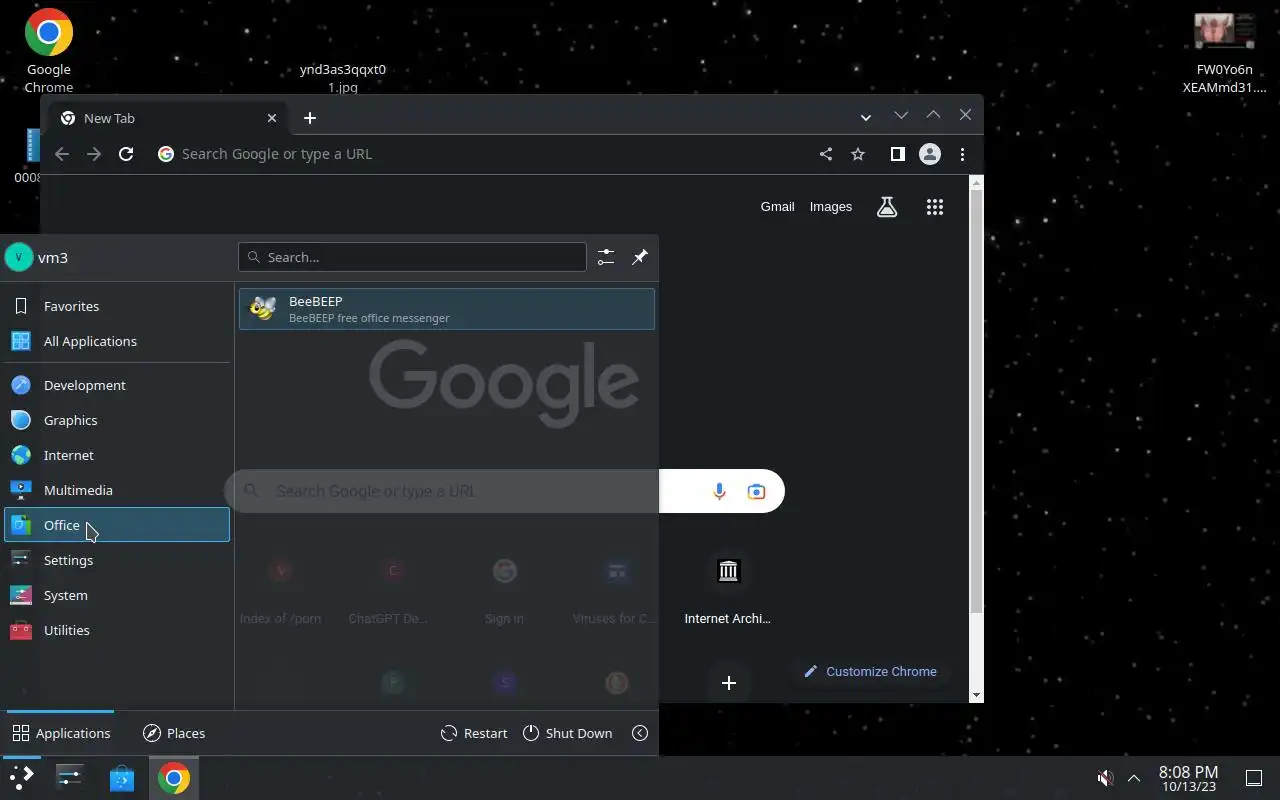Launch BeeBEEP office messenger entry
The width and height of the screenshot is (1280, 800).
(x=446, y=309)
